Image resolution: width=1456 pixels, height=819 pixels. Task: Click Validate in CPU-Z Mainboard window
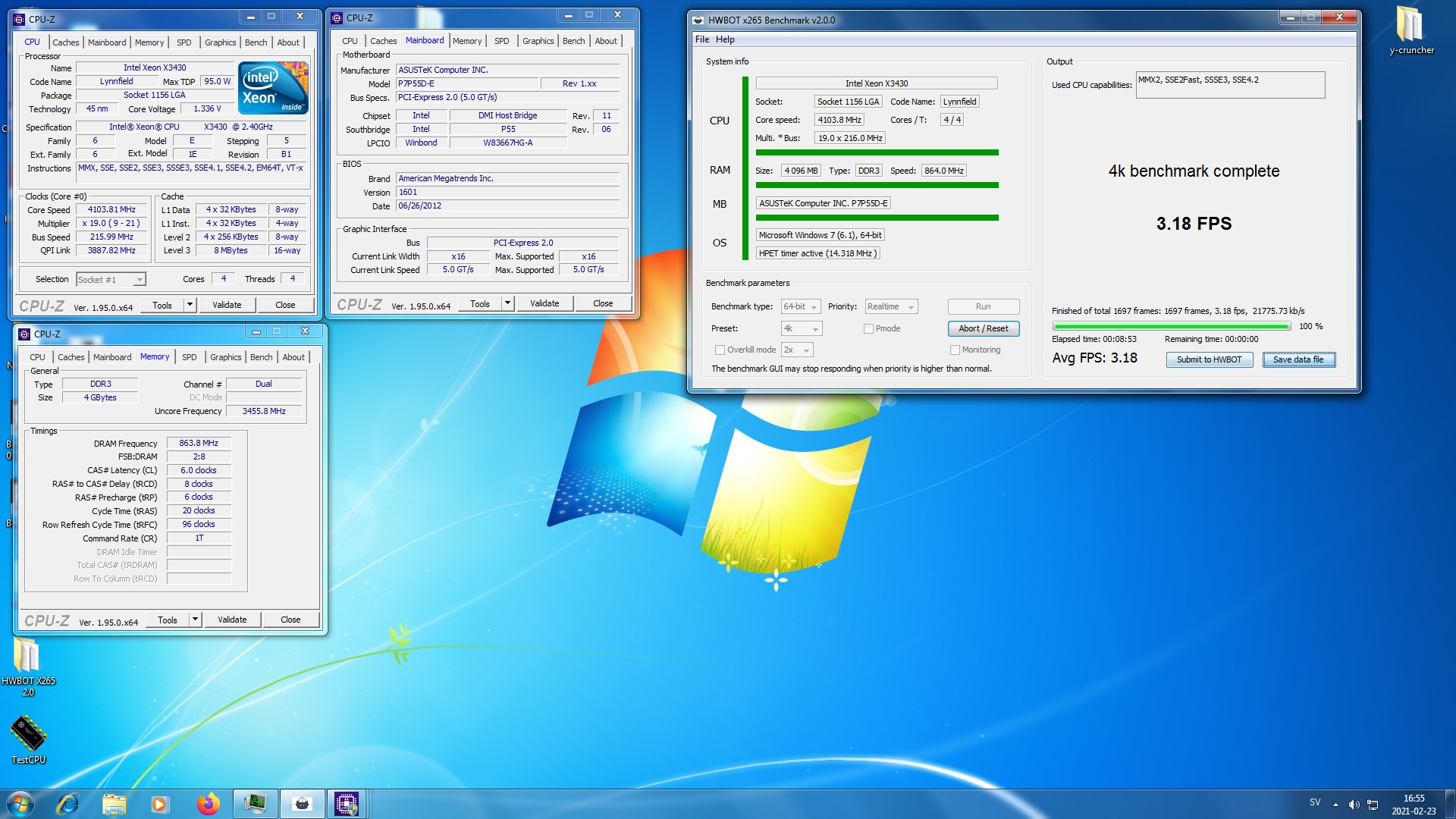click(x=544, y=304)
